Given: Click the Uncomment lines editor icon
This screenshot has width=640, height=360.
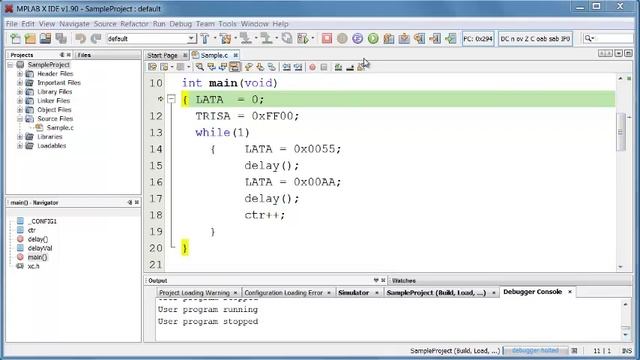Looking at the screenshot, I should tap(350, 67).
